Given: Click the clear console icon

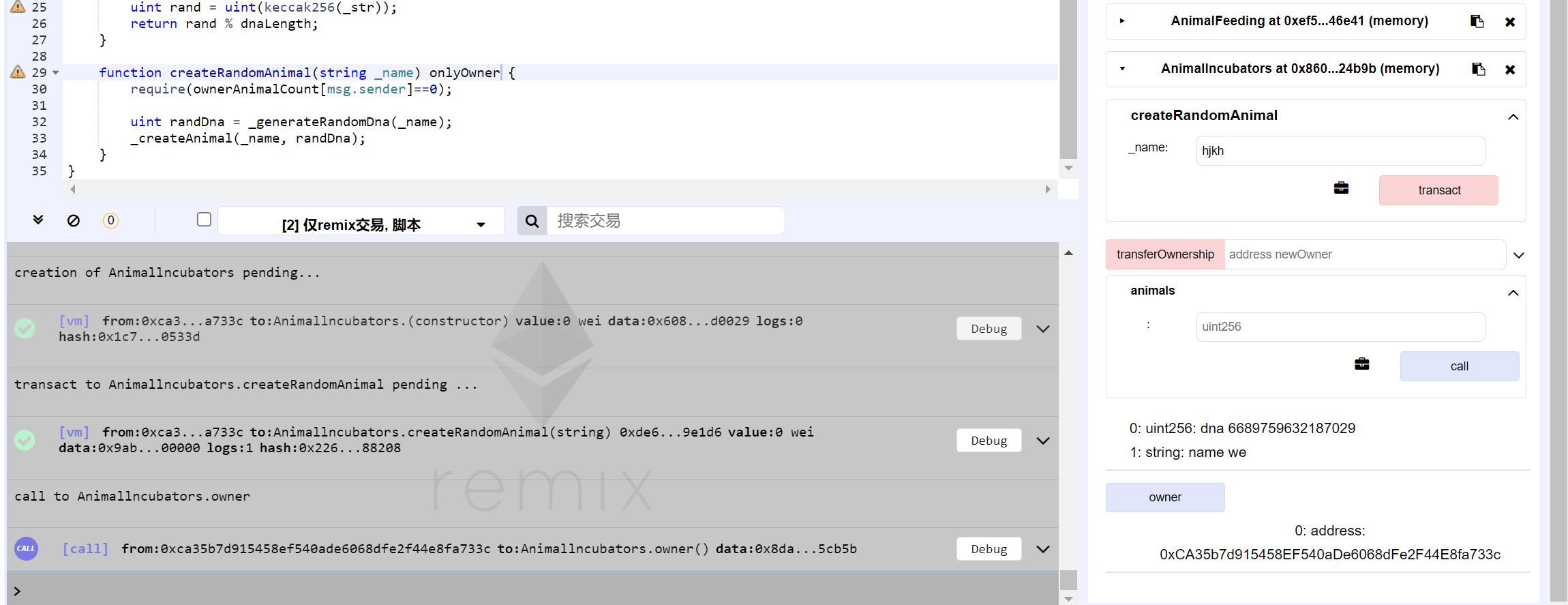Looking at the screenshot, I should click(x=74, y=220).
